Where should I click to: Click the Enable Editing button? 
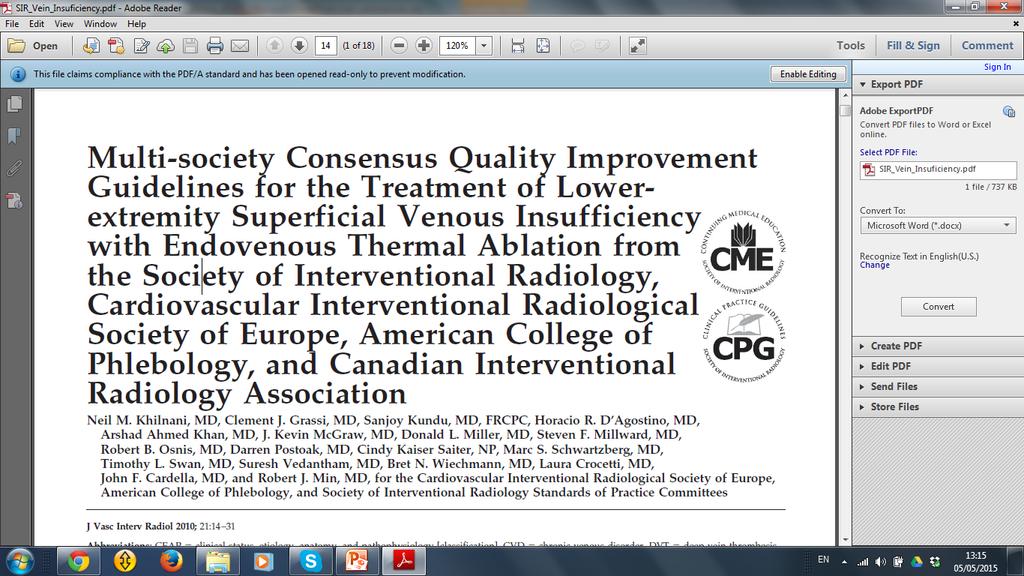point(808,74)
